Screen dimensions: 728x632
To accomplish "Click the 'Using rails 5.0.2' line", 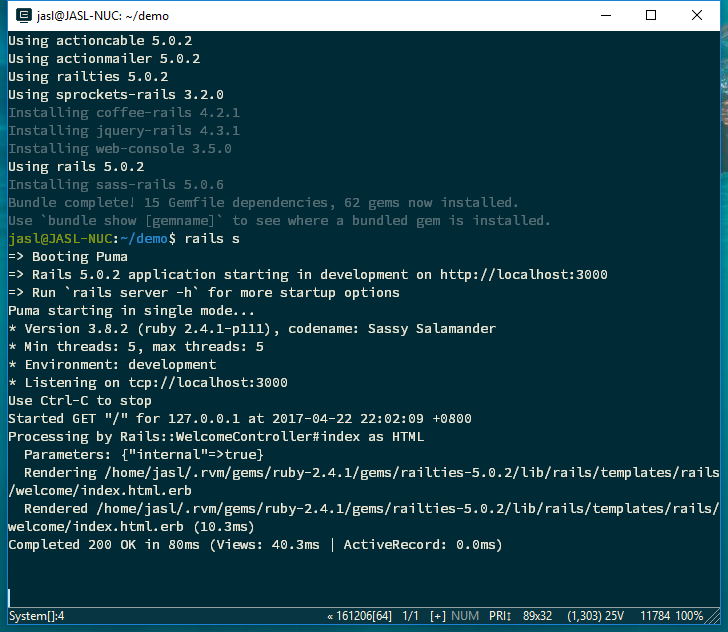I will (76, 167).
